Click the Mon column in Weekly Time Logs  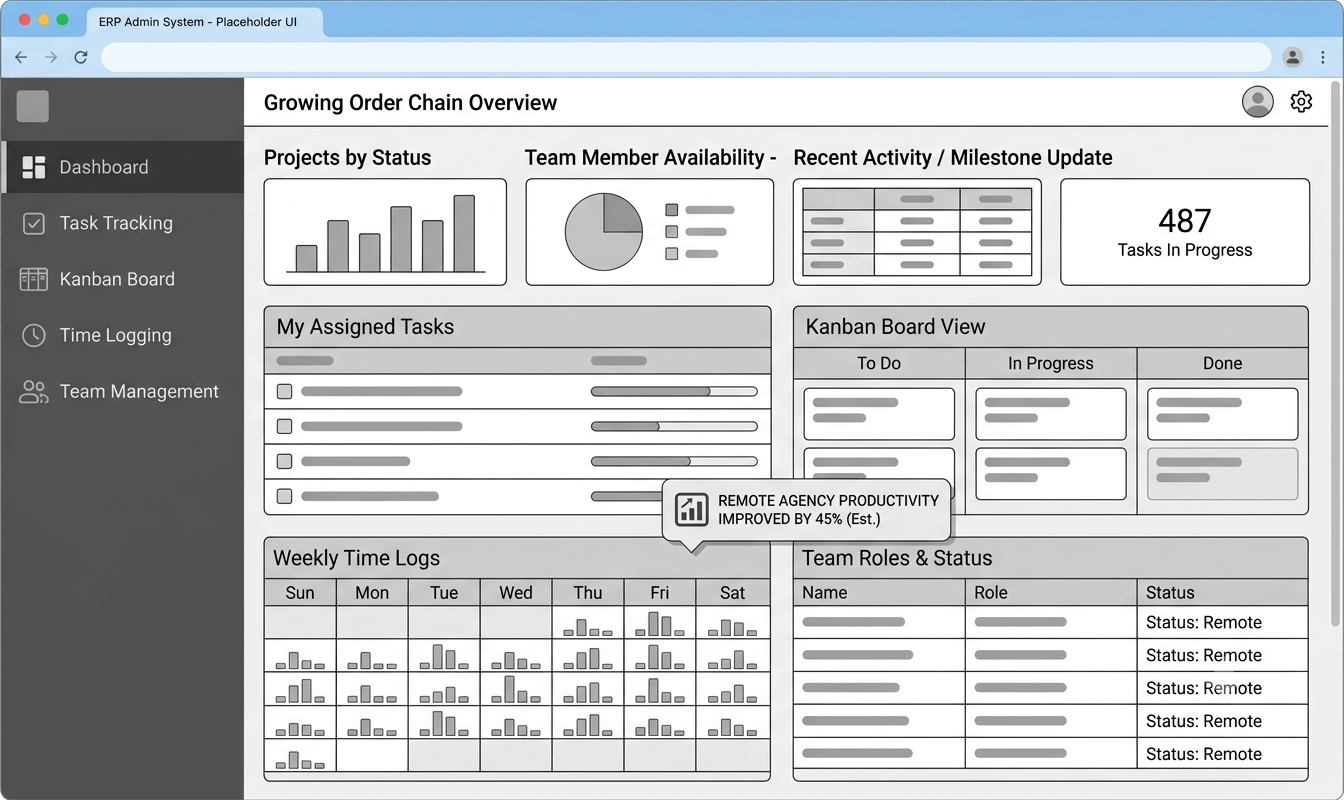coord(372,592)
